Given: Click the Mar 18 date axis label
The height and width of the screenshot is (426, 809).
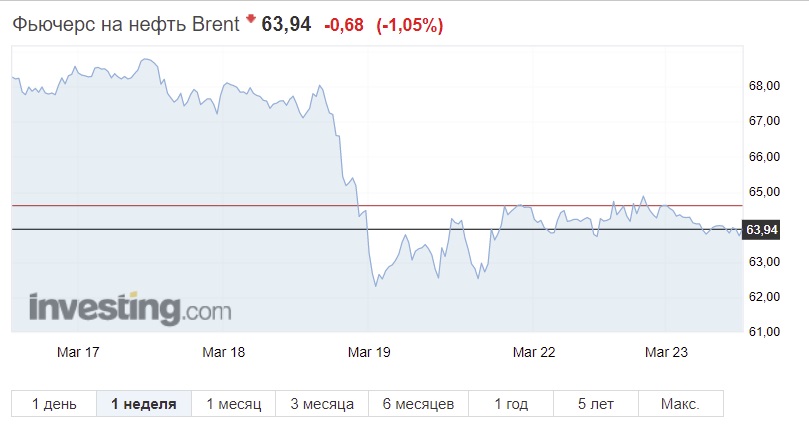Looking at the screenshot, I should 223,352.
